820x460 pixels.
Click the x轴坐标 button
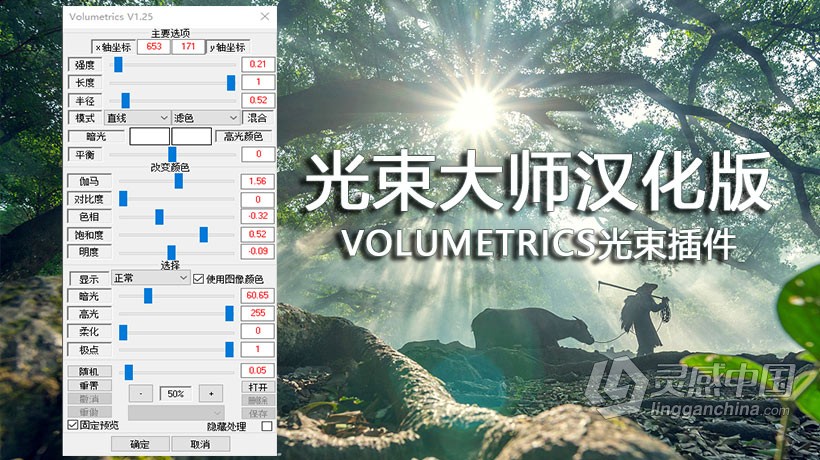click(113, 47)
